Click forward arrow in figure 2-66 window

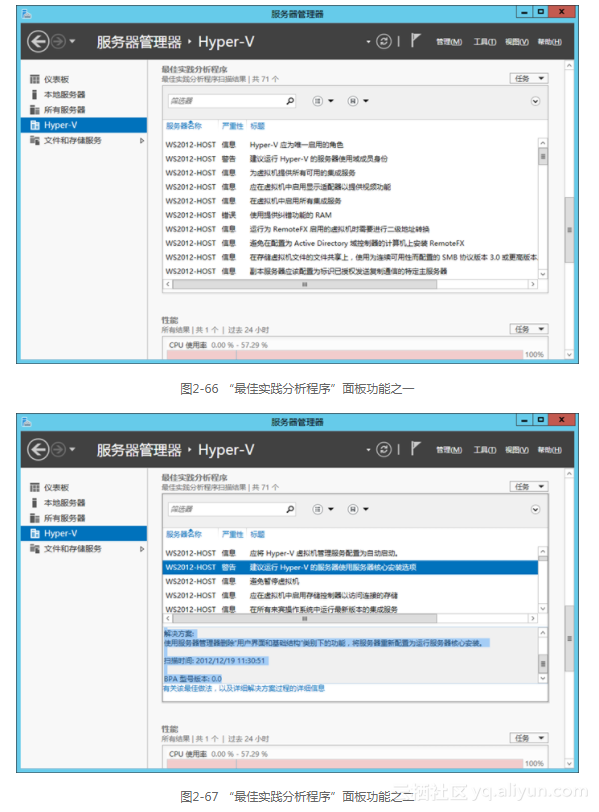click(x=59, y=41)
